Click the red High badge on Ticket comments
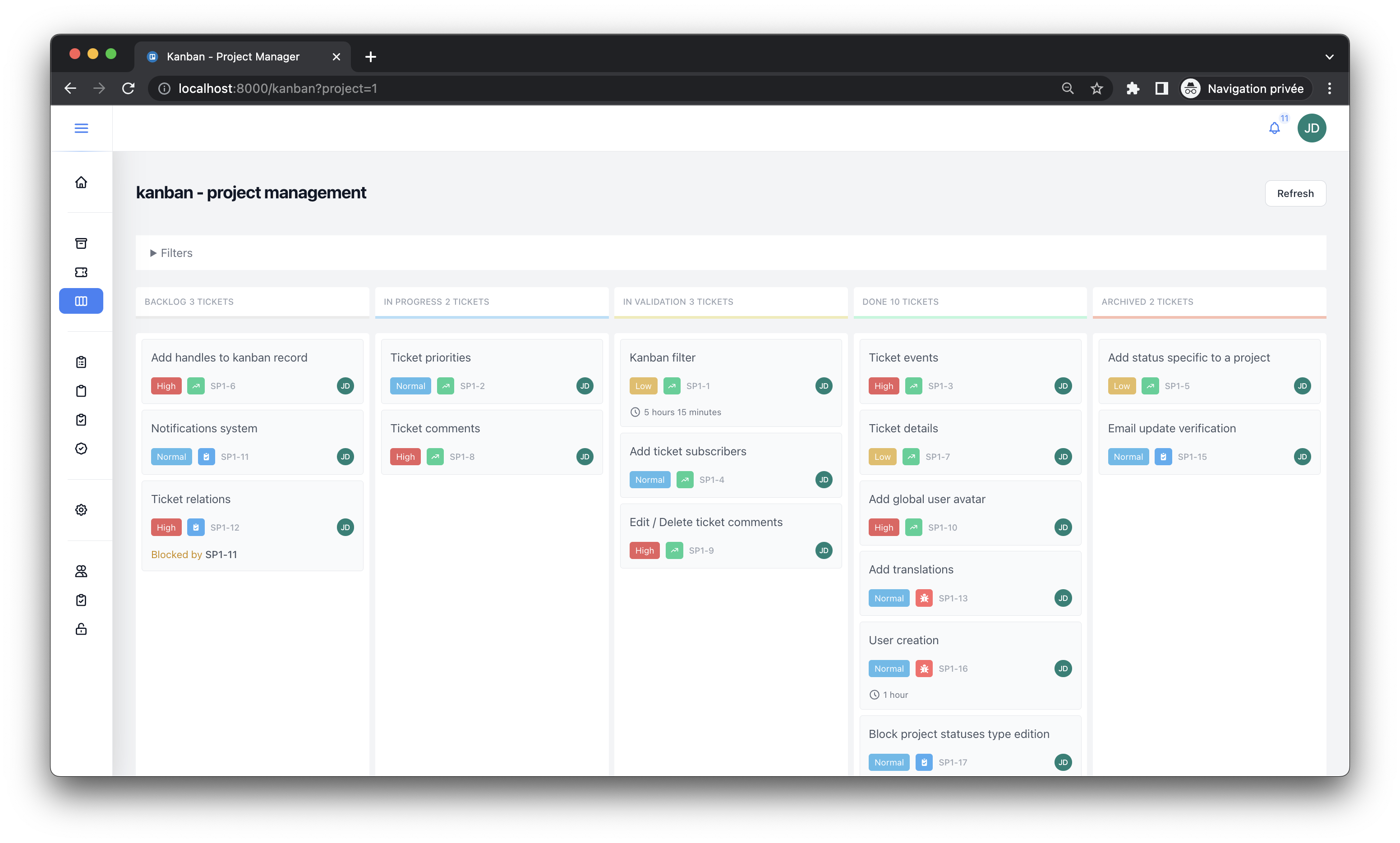 coord(405,457)
